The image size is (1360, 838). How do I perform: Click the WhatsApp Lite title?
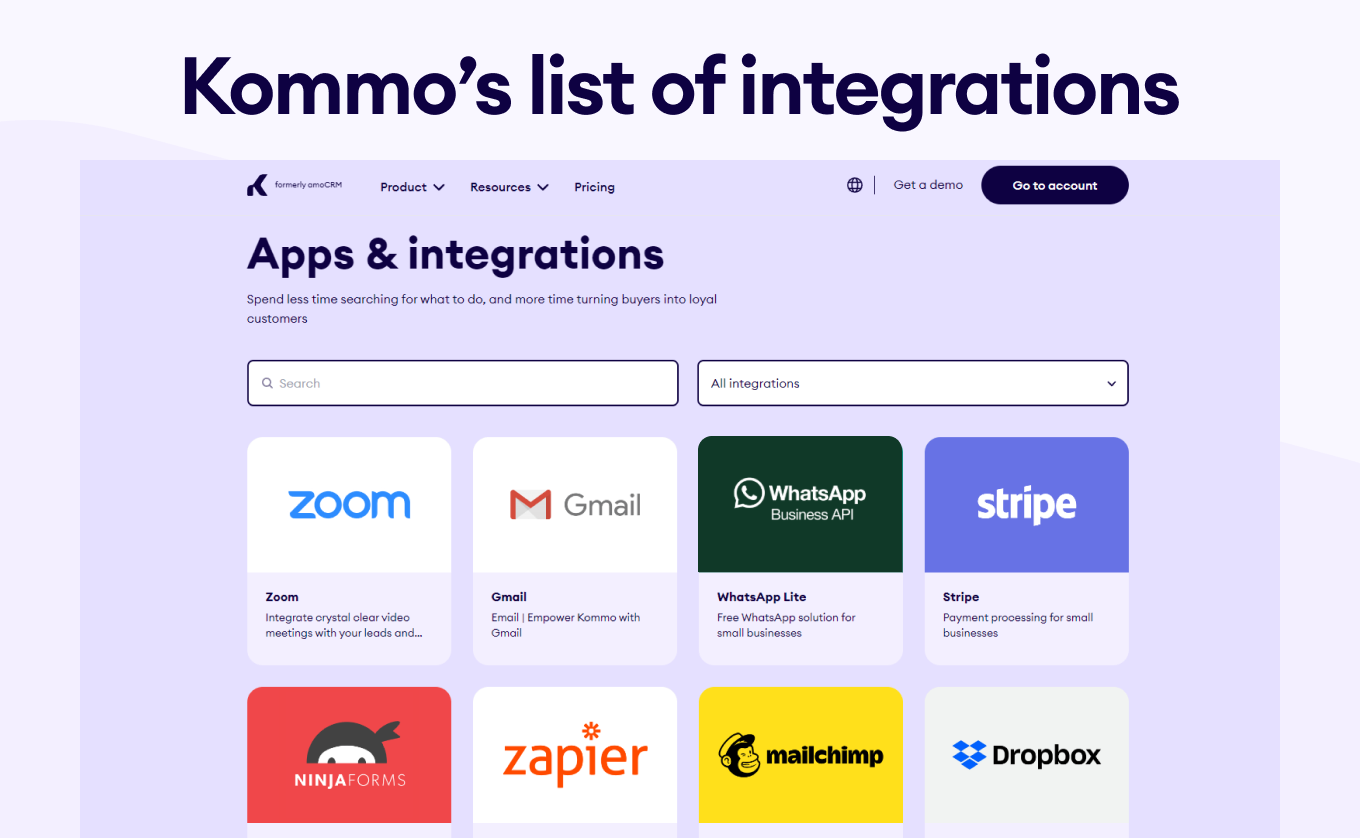point(761,597)
